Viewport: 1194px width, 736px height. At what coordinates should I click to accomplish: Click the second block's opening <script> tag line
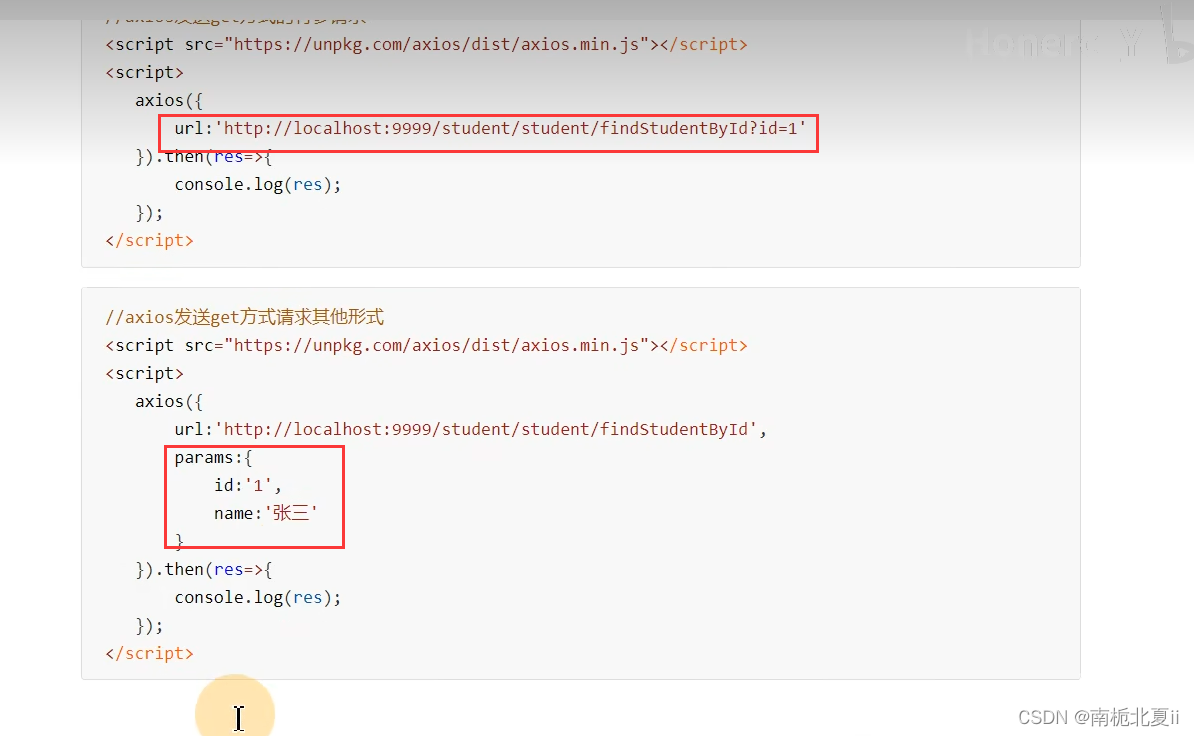coord(145,374)
